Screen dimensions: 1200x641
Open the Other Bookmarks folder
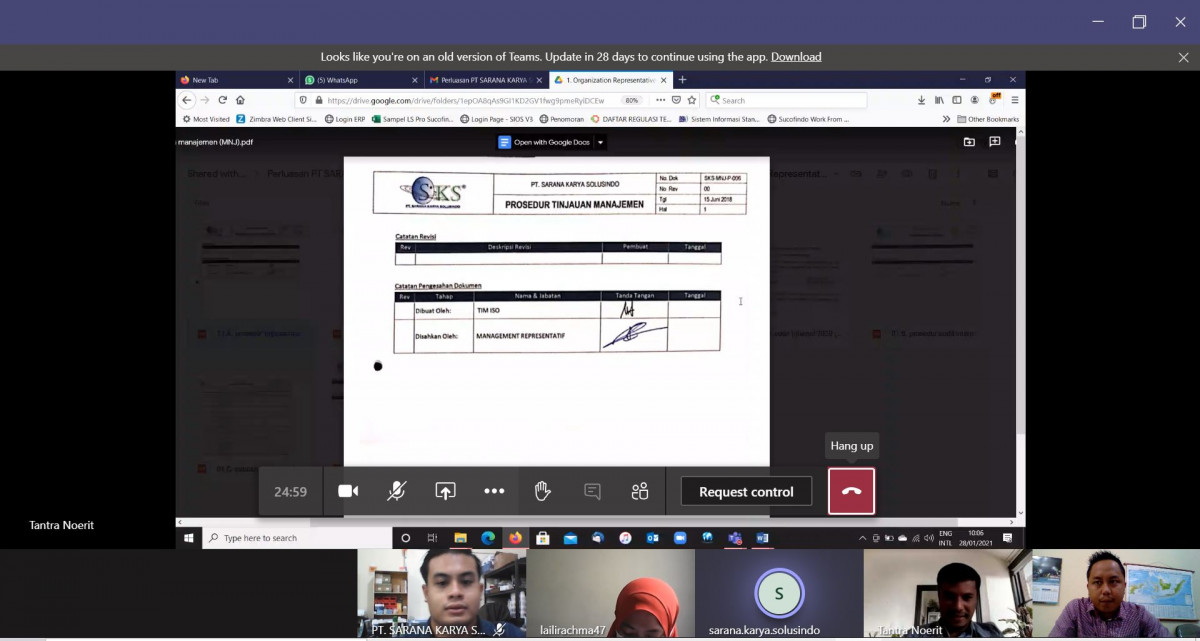988,119
